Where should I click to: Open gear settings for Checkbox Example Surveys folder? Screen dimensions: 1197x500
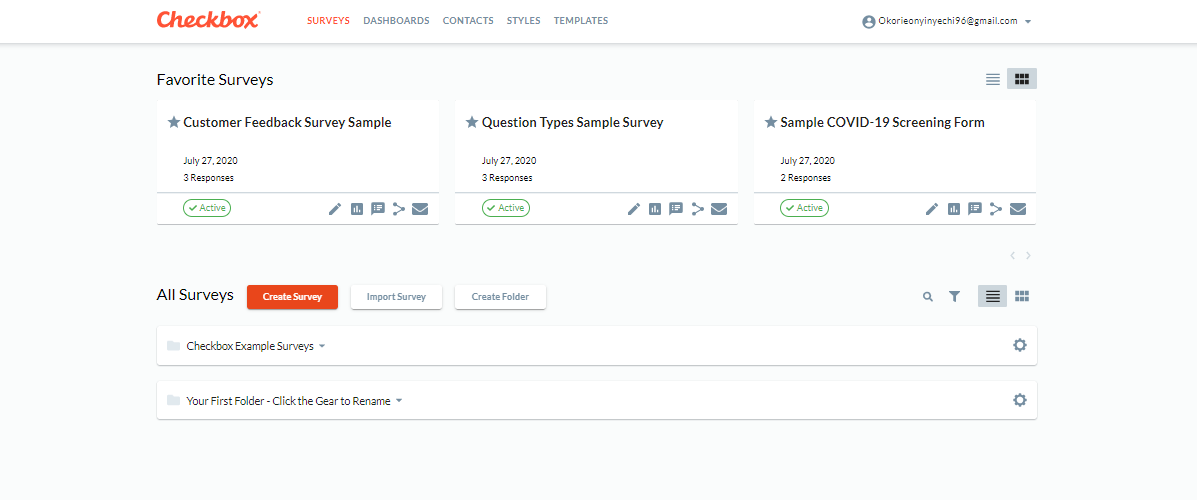[x=1019, y=345]
